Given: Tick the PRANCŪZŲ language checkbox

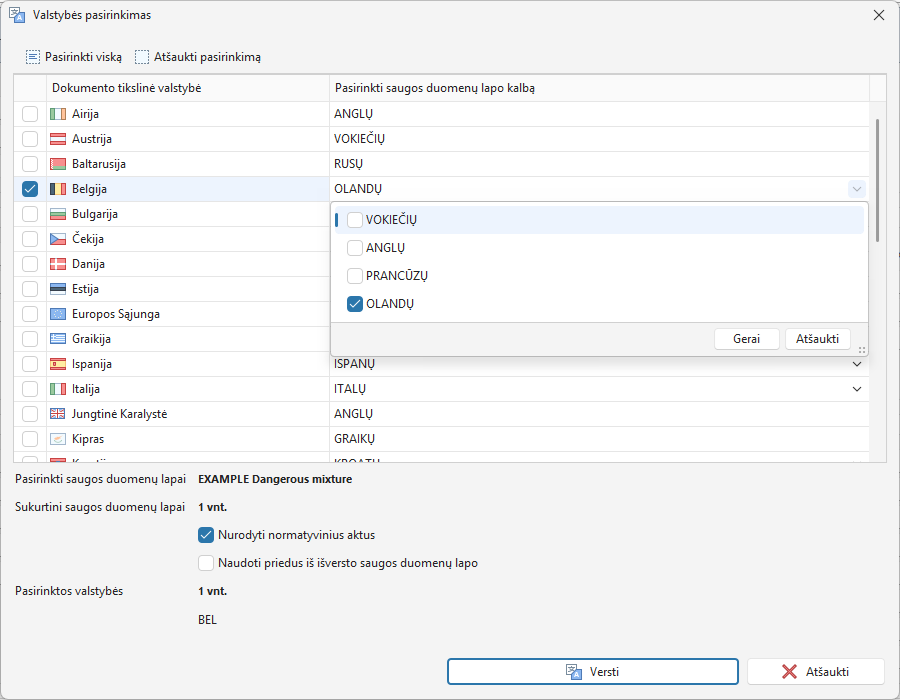Looking at the screenshot, I should click(x=355, y=276).
